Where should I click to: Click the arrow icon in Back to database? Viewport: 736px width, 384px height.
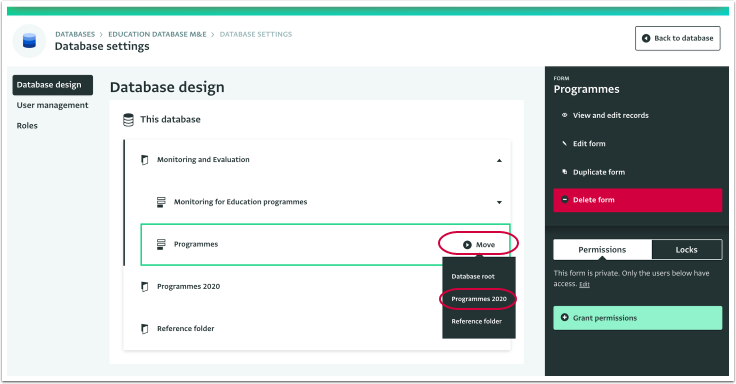click(646, 38)
